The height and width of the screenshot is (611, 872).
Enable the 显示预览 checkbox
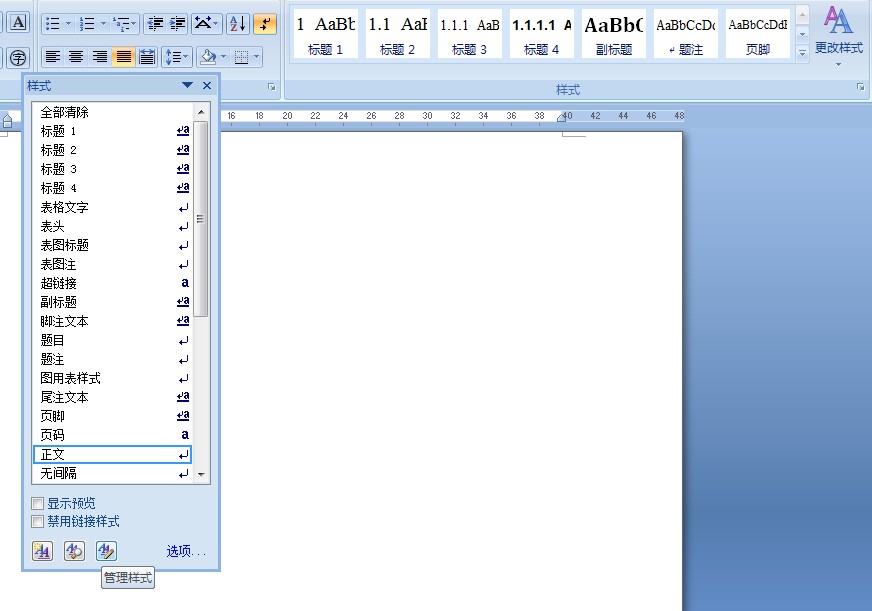pos(38,503)
